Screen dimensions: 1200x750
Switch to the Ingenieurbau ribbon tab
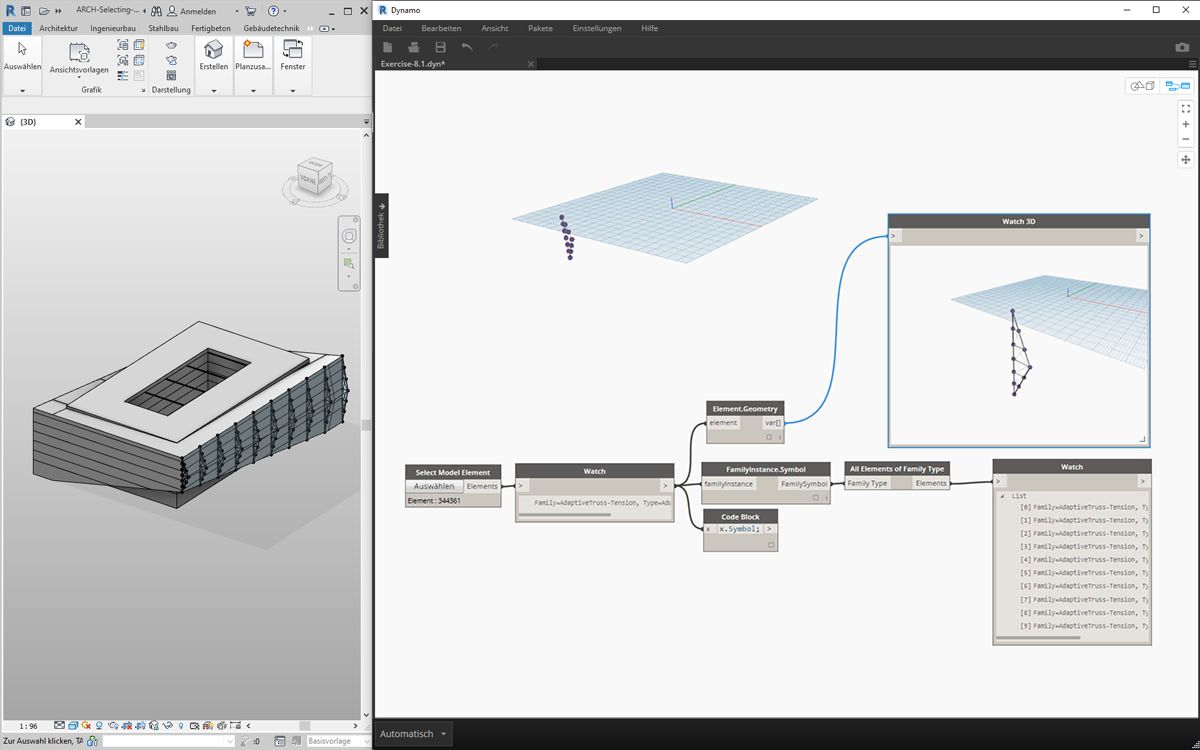(x=113, y=28)
